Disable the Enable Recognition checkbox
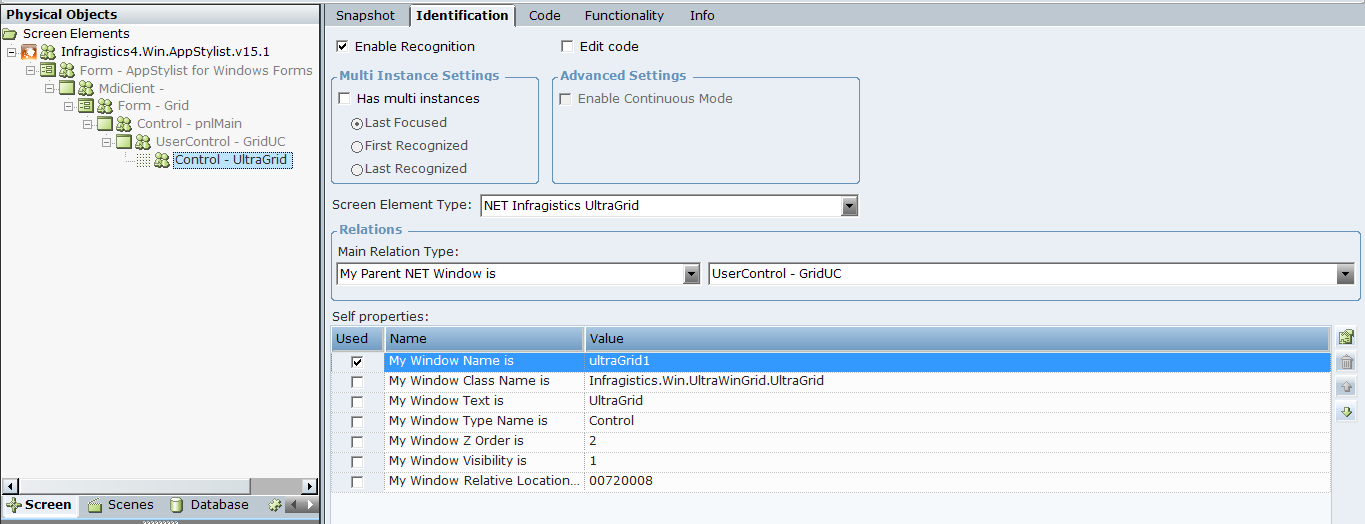The height and width of the screenshot is (524, 1365). 342,46
